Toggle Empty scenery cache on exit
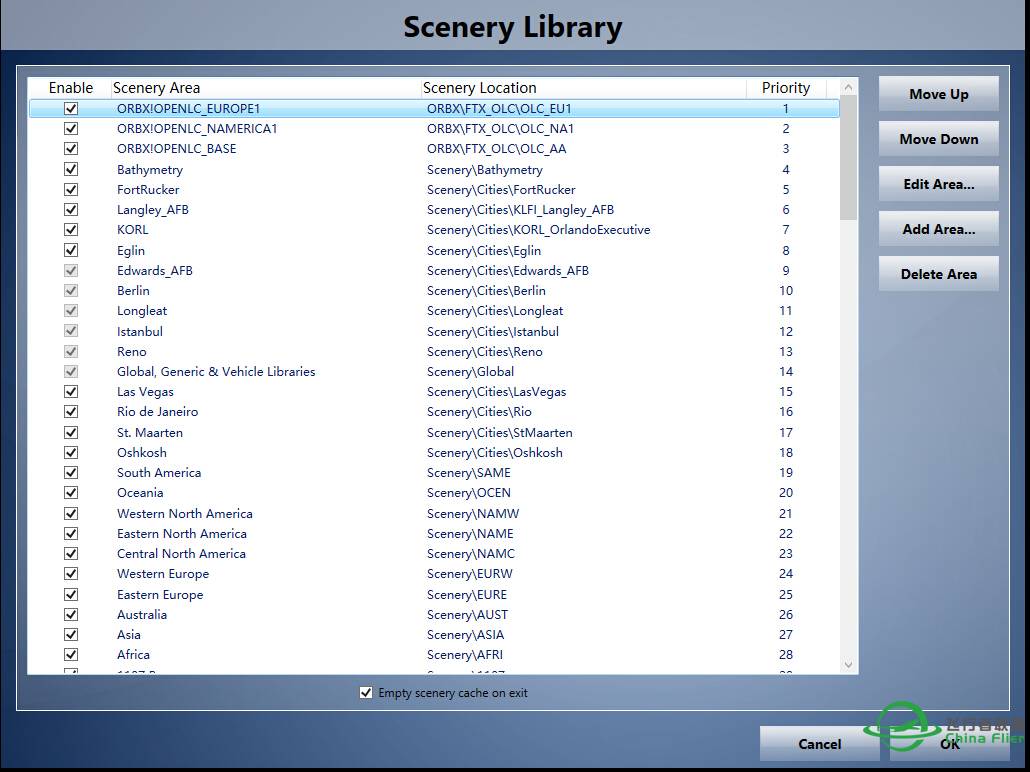 [x=366, y=693]
